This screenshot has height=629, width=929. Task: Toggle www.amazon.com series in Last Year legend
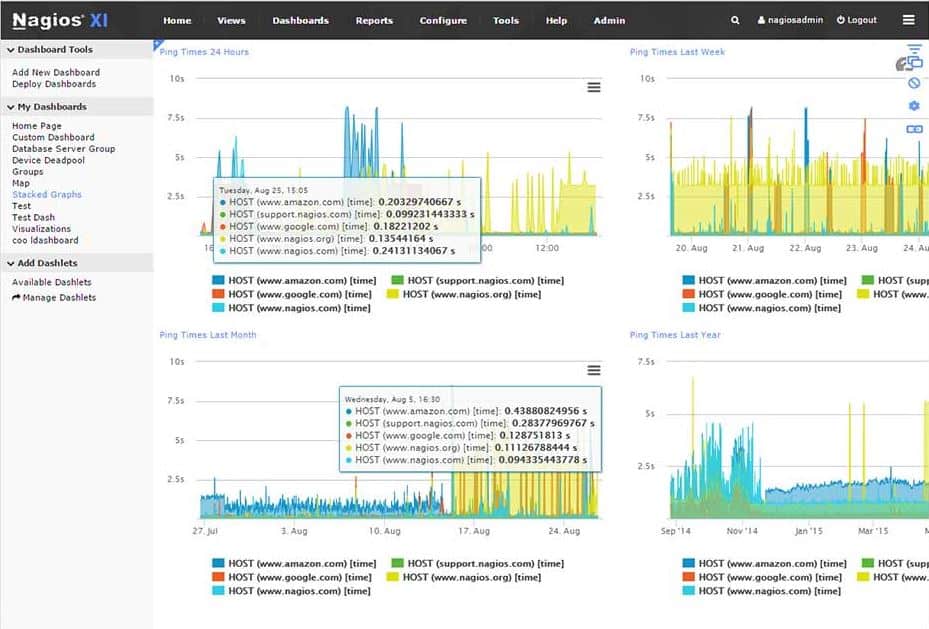point(764,564)
